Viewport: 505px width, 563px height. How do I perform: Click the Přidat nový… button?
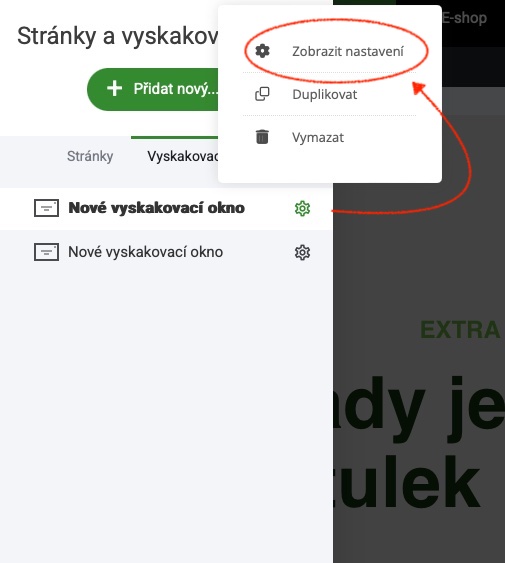click(x=153, y=89)
